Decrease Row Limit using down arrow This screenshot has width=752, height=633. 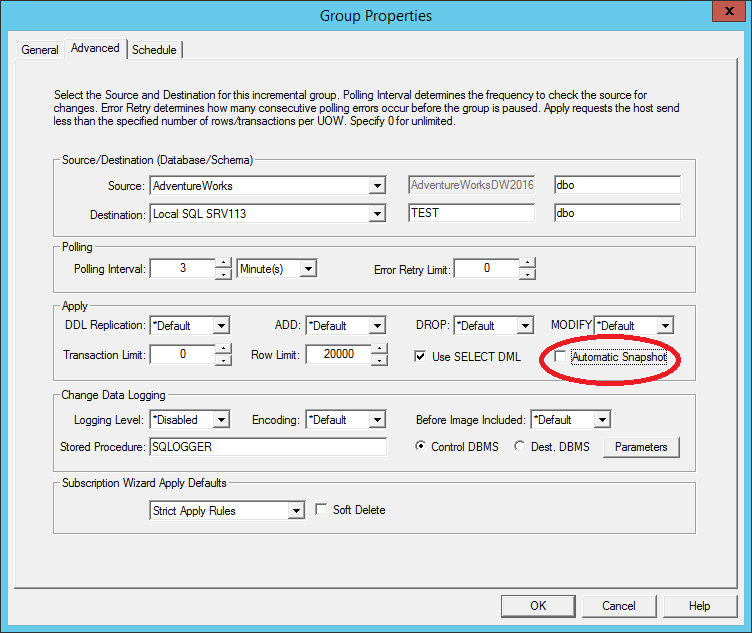click(379, 360)
